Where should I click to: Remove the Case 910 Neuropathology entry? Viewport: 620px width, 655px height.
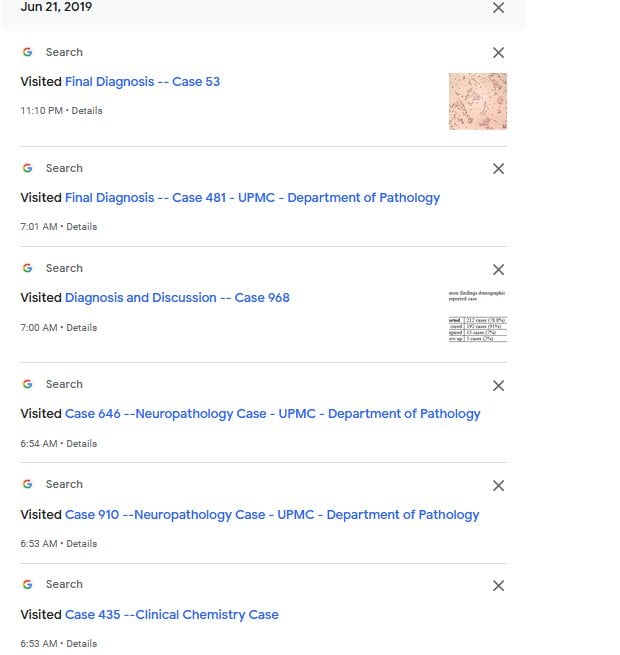[498, 486]
